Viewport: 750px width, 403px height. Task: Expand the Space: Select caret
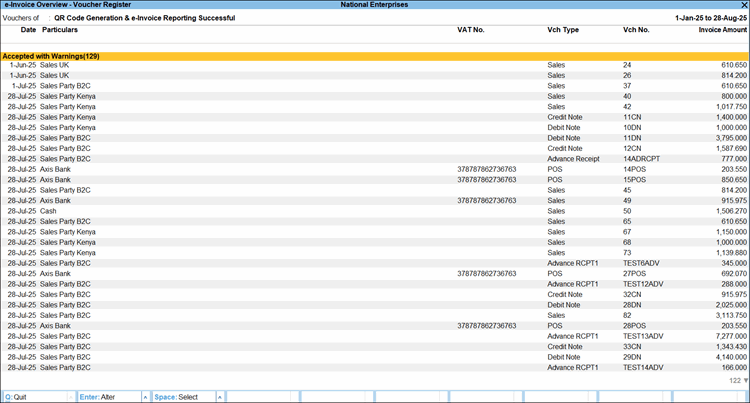(219, 397)
